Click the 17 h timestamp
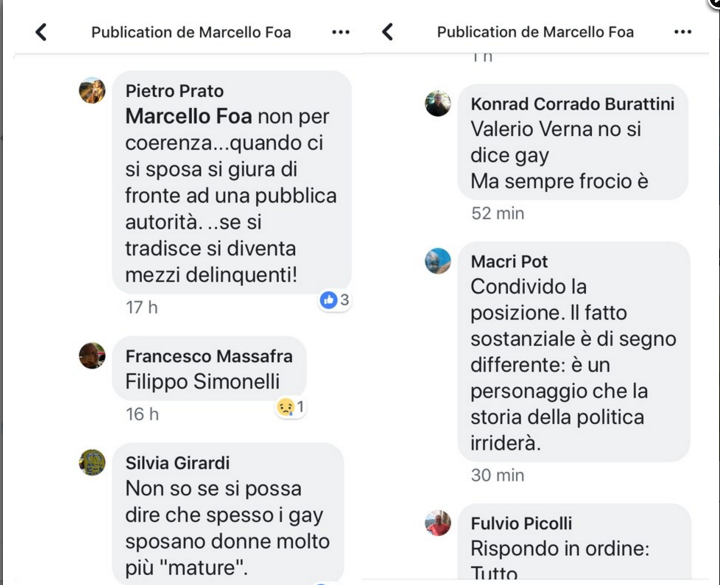720x585 pixels. 142,307
